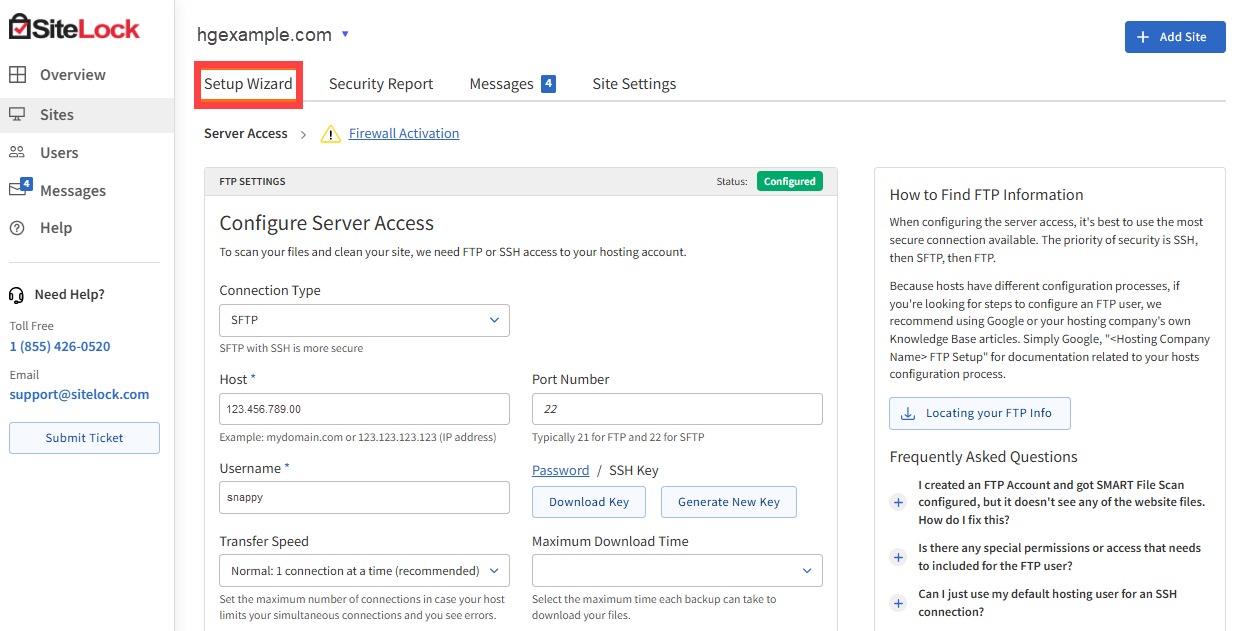Switch to the Security Report tab

pyautogui.click(x=381, y=84)
